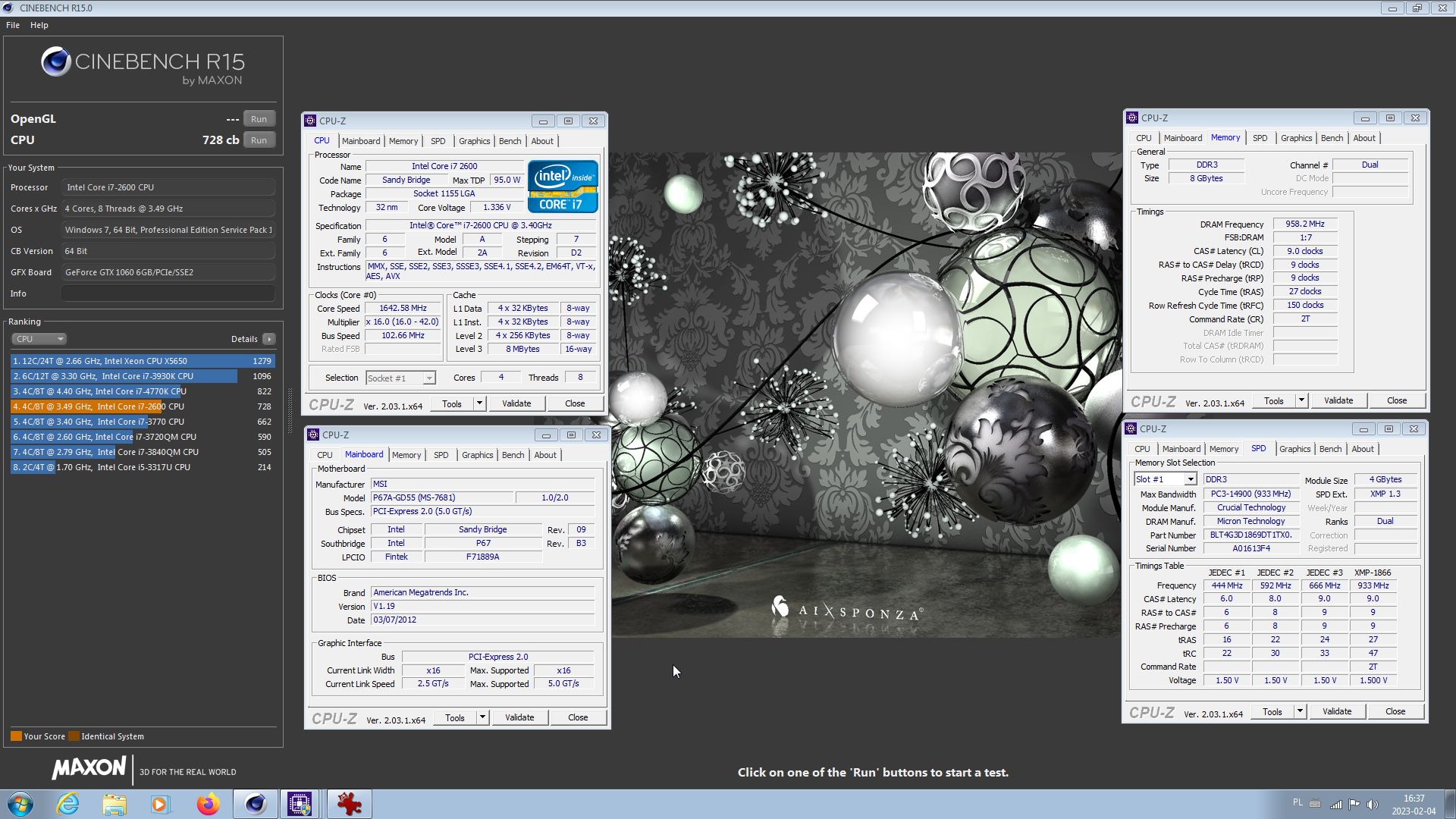Screen dimensions: 1456x819
Task: Switch to About tab in Memory window
Action: pos(1364,138)
